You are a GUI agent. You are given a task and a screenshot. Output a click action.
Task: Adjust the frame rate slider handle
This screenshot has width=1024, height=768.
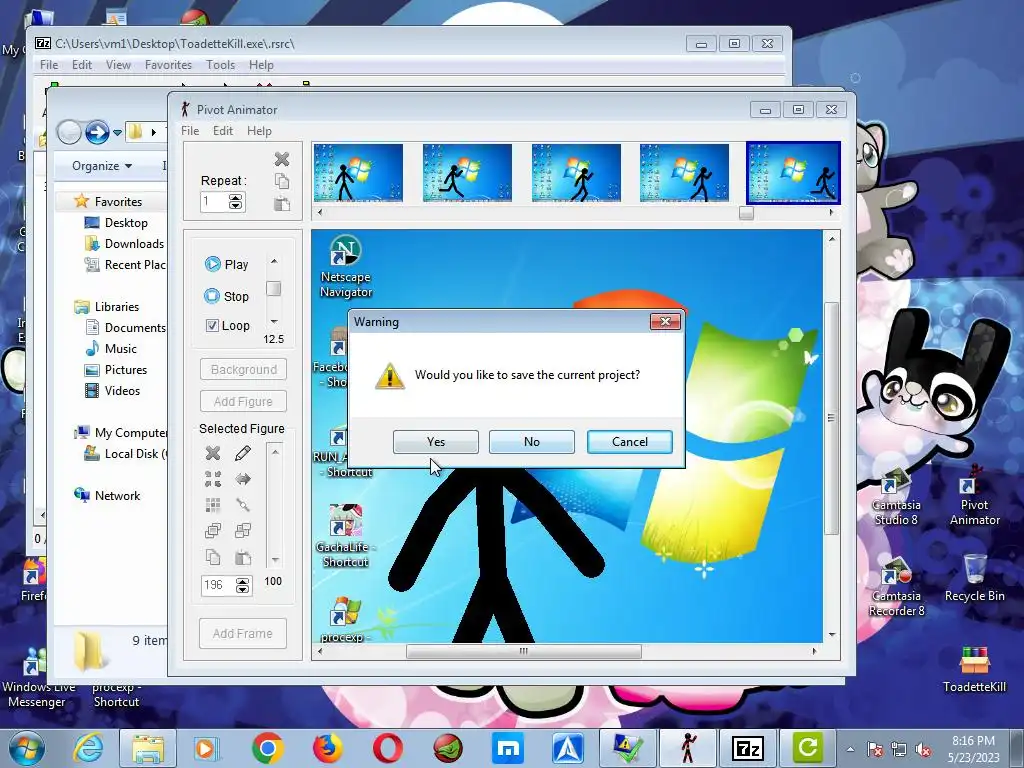pyautogui.click(x=274, y=289)
